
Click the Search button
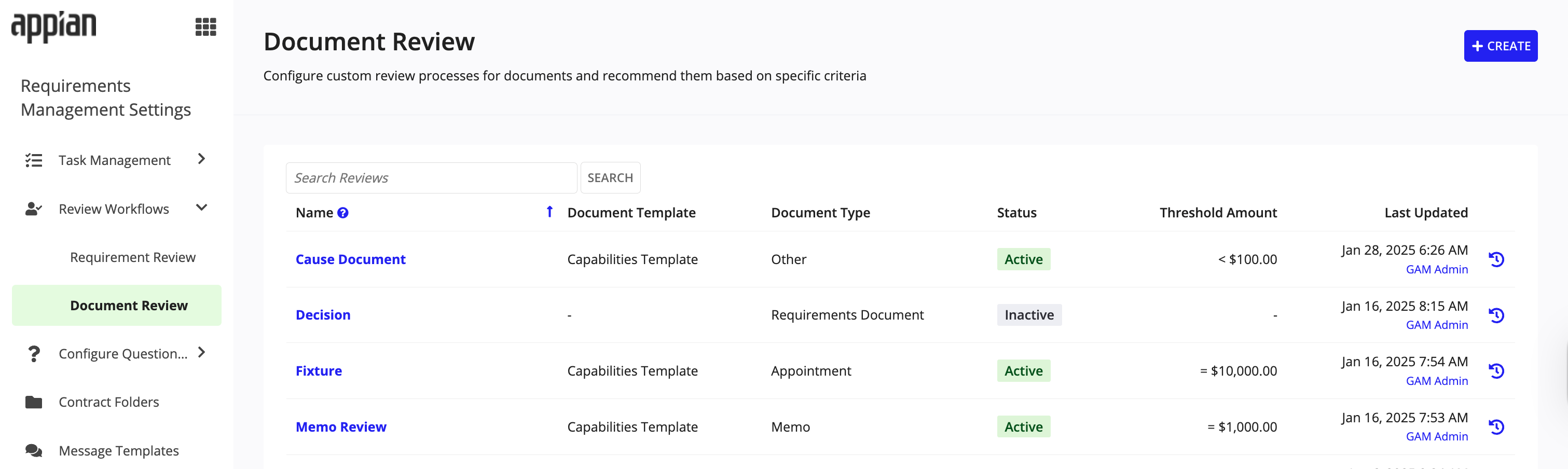pyautogui.click(x=610, y=177)
